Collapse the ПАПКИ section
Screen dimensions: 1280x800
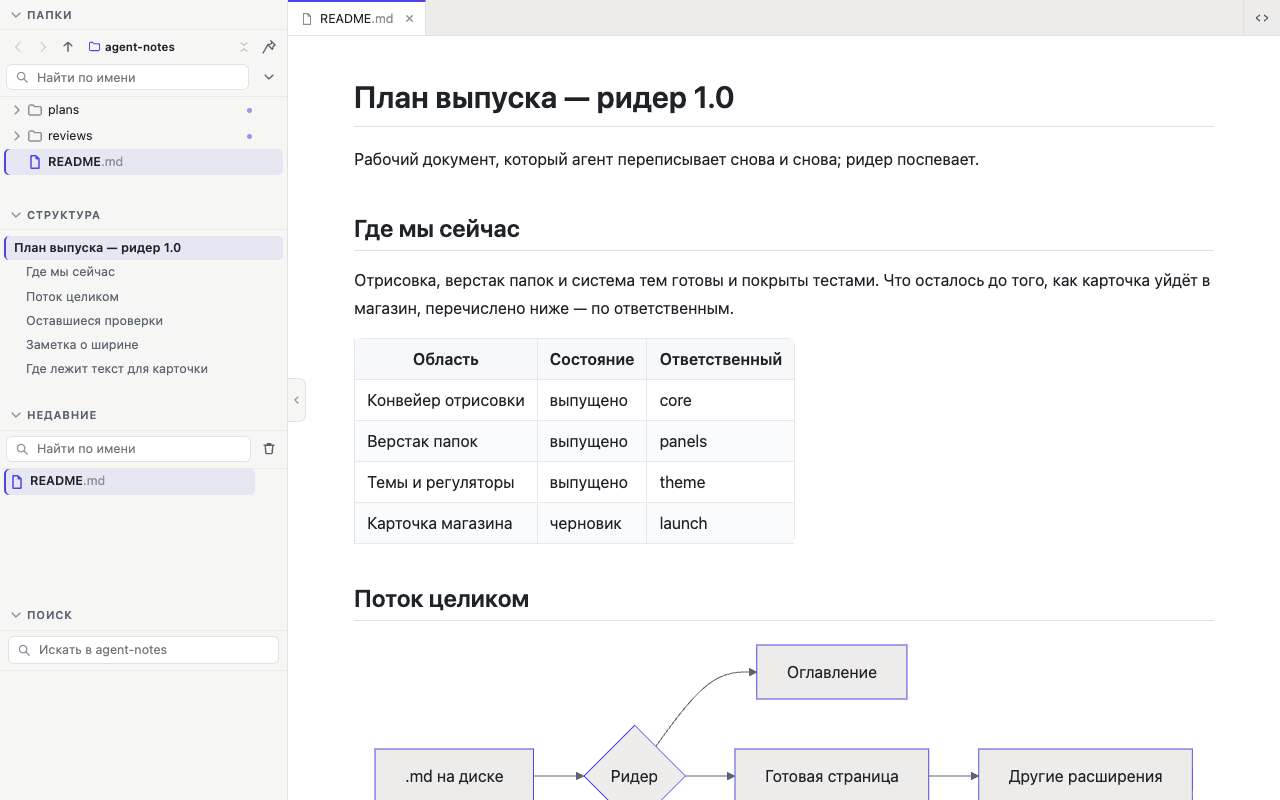[x=16, y=15]
